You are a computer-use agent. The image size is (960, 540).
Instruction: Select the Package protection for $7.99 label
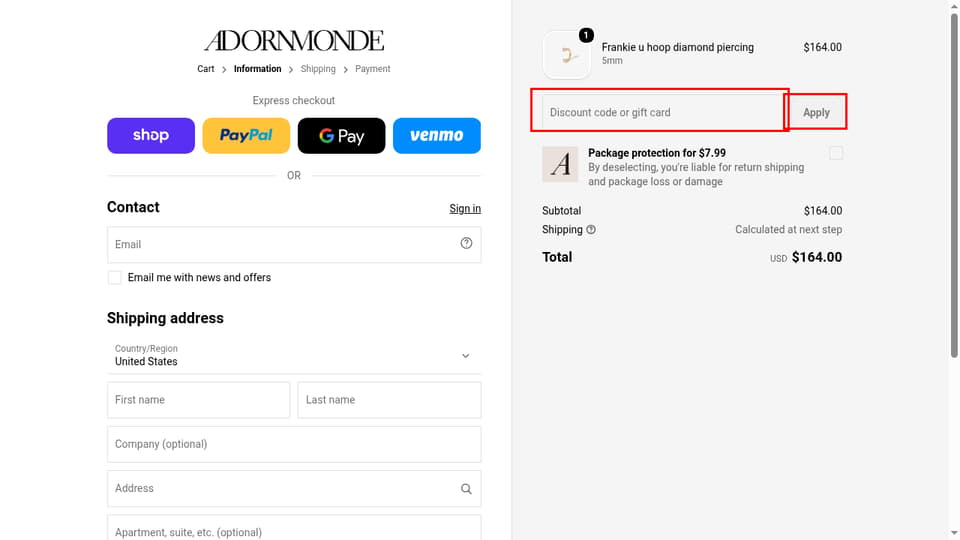click(657, 153)
